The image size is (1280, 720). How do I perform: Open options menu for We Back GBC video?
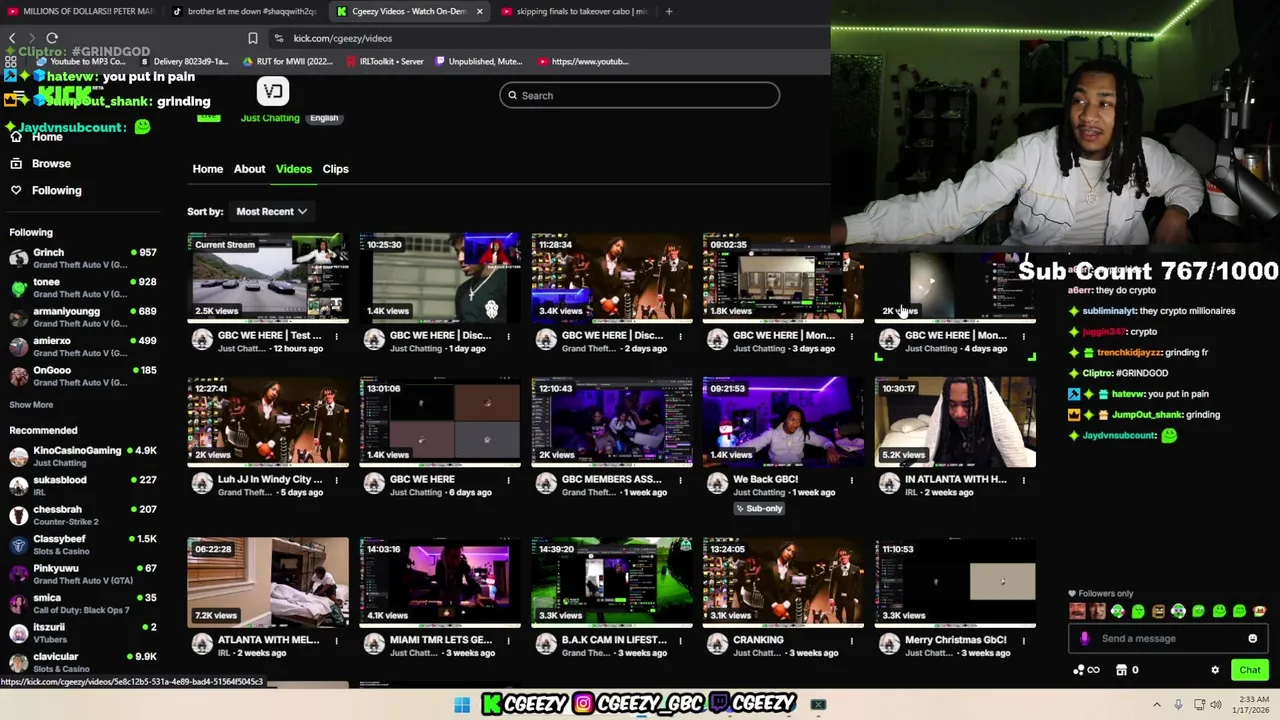852,480
